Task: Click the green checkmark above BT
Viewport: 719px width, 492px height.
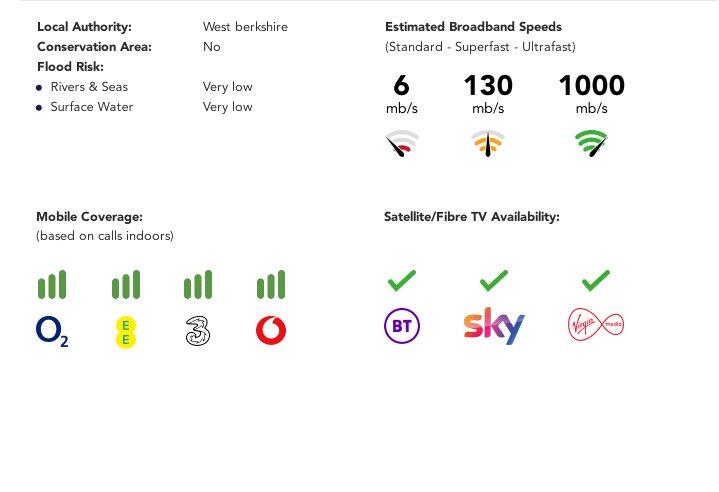Action: 402,280
